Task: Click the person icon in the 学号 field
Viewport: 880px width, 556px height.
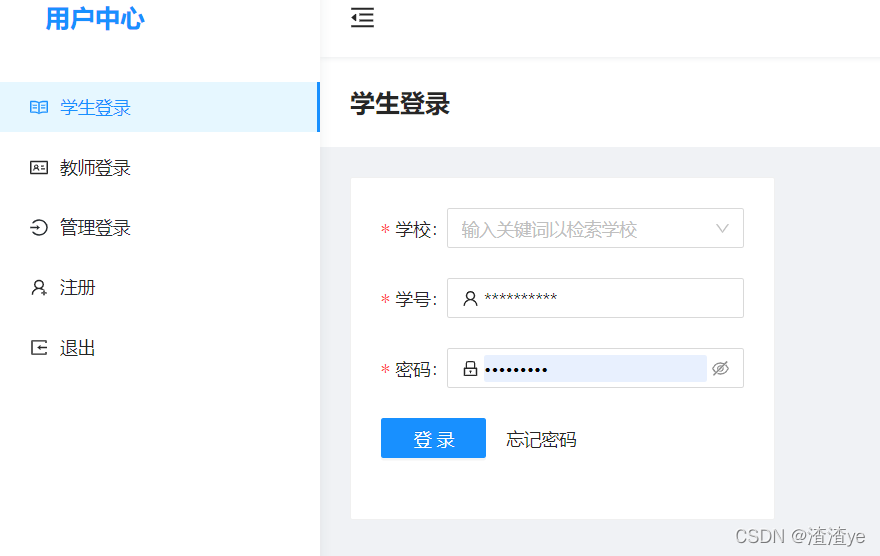Action: (x=470, y=298)
